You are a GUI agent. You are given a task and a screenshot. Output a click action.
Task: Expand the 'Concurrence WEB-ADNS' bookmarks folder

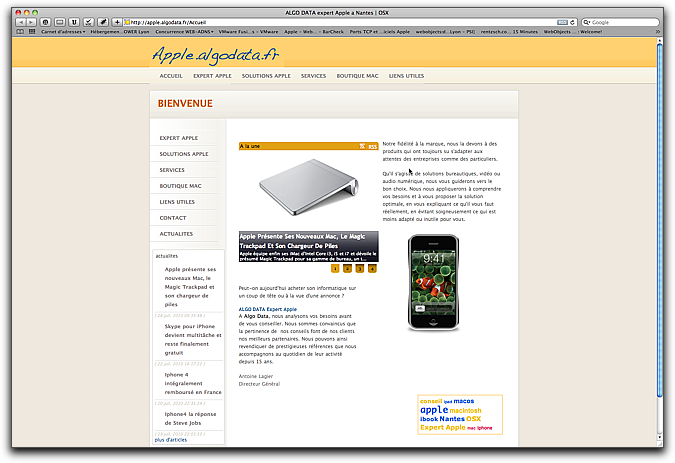click(x=184, y=32)
